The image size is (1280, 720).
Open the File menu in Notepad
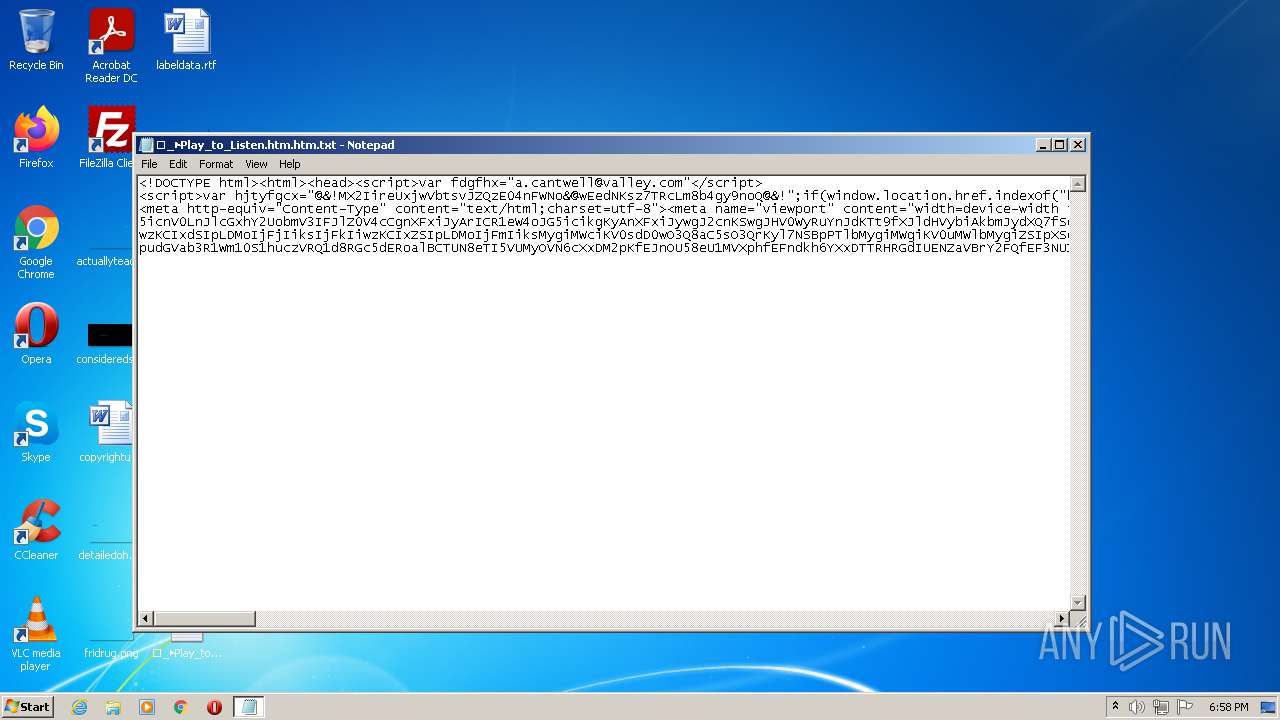tap(149, 164)
